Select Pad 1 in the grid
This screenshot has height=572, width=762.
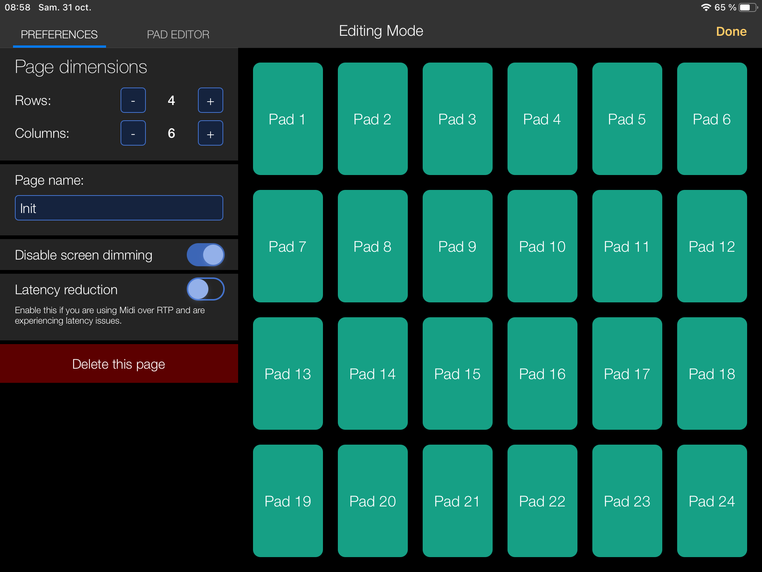click(288, 119)
